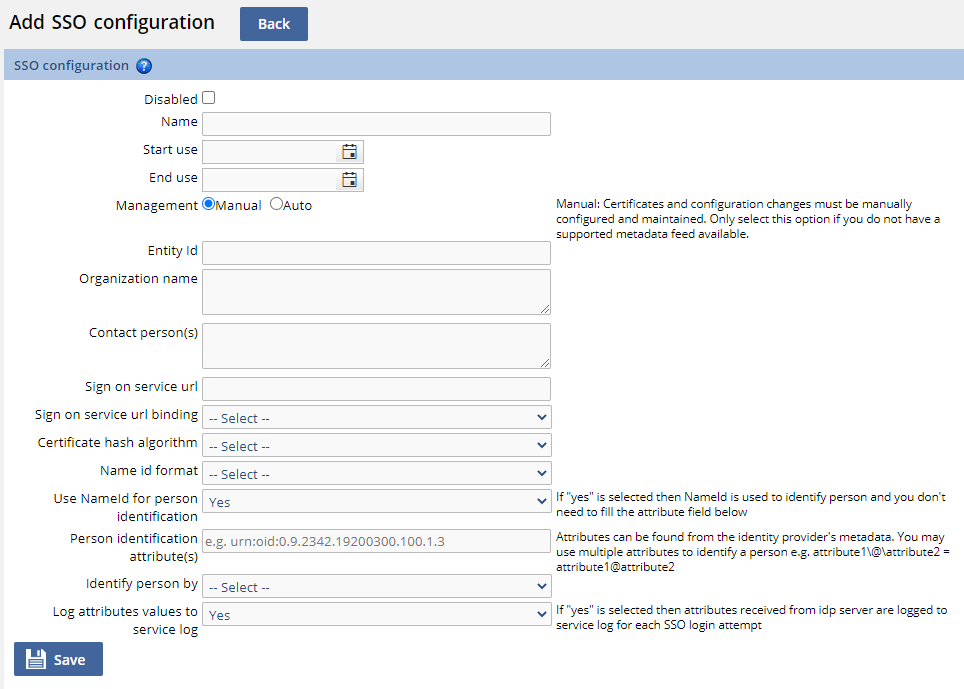Click the SSO configuration help icon
Screen dimensions: 964x689
click(144, 65)
